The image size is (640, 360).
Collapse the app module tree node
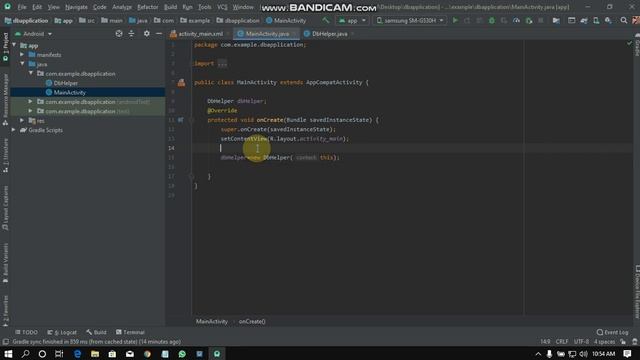(x=14, y=45)
